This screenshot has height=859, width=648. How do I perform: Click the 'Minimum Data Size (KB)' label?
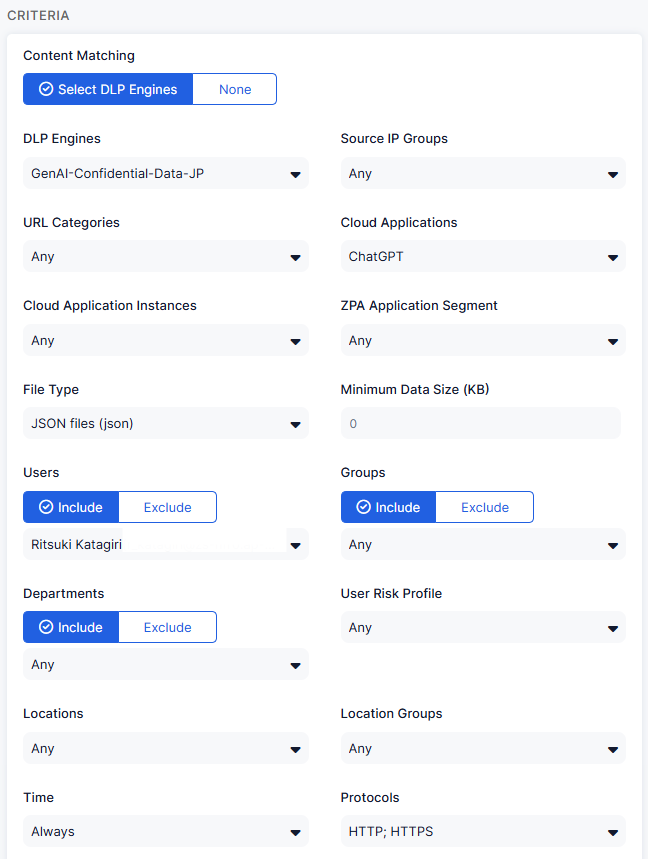[415, 390]
